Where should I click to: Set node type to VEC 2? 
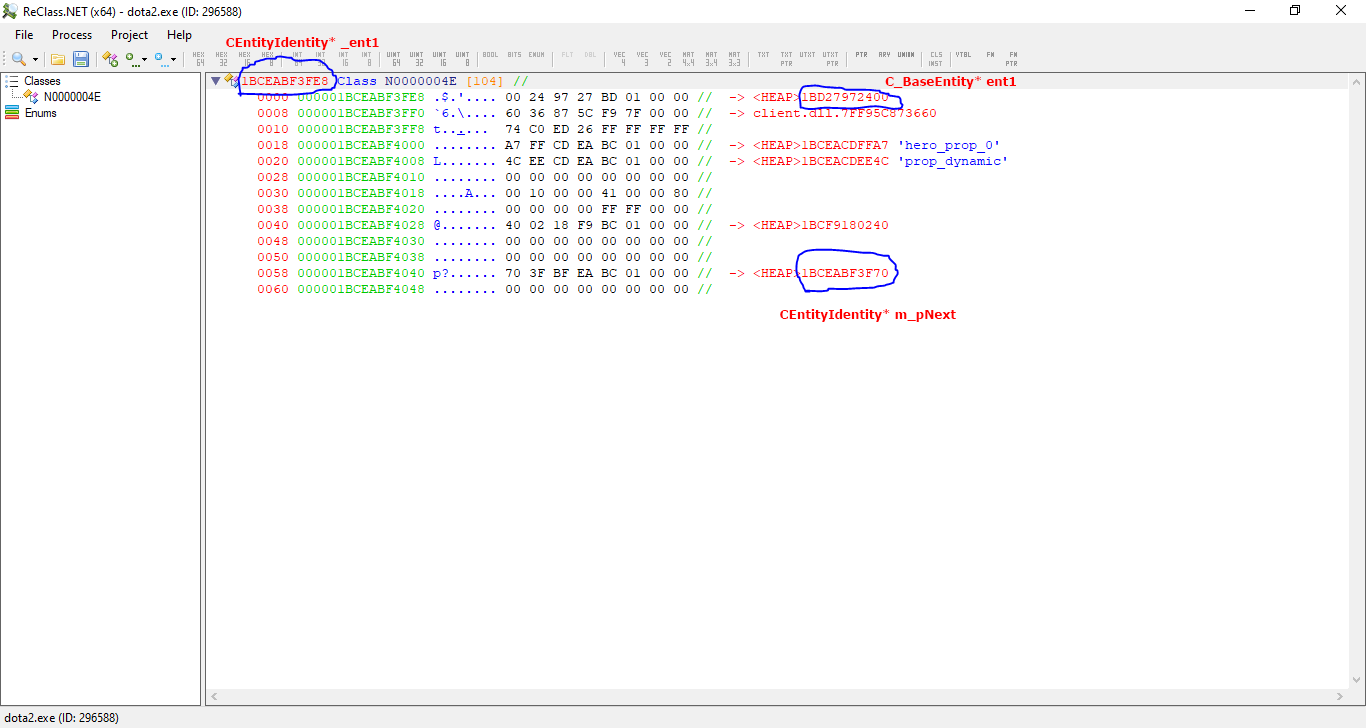[665, 59]
